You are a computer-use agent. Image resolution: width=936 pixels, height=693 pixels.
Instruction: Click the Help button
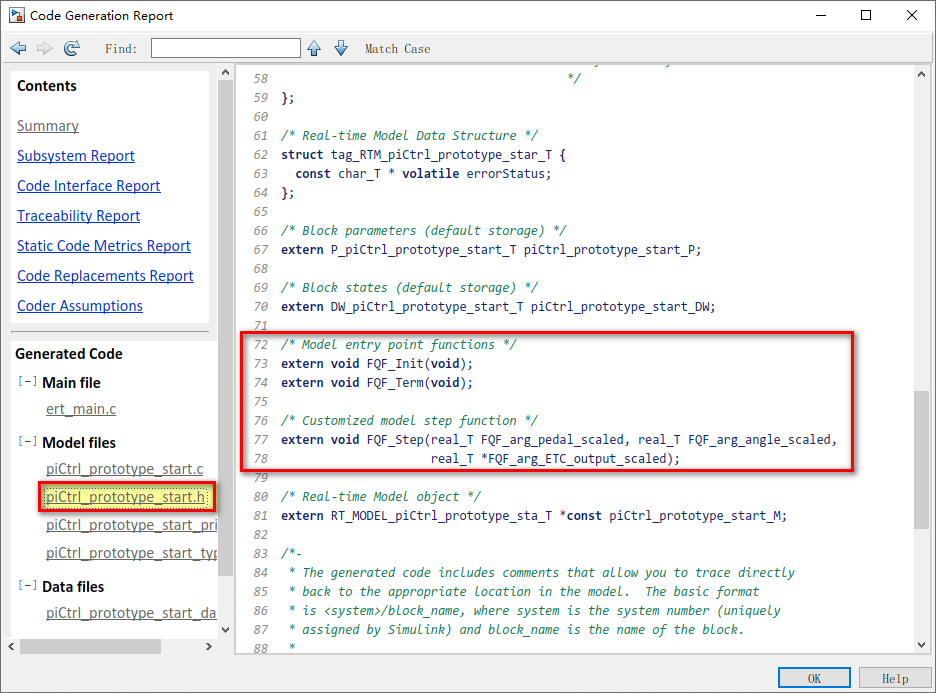pyautogui.click(x=895, y=679)
